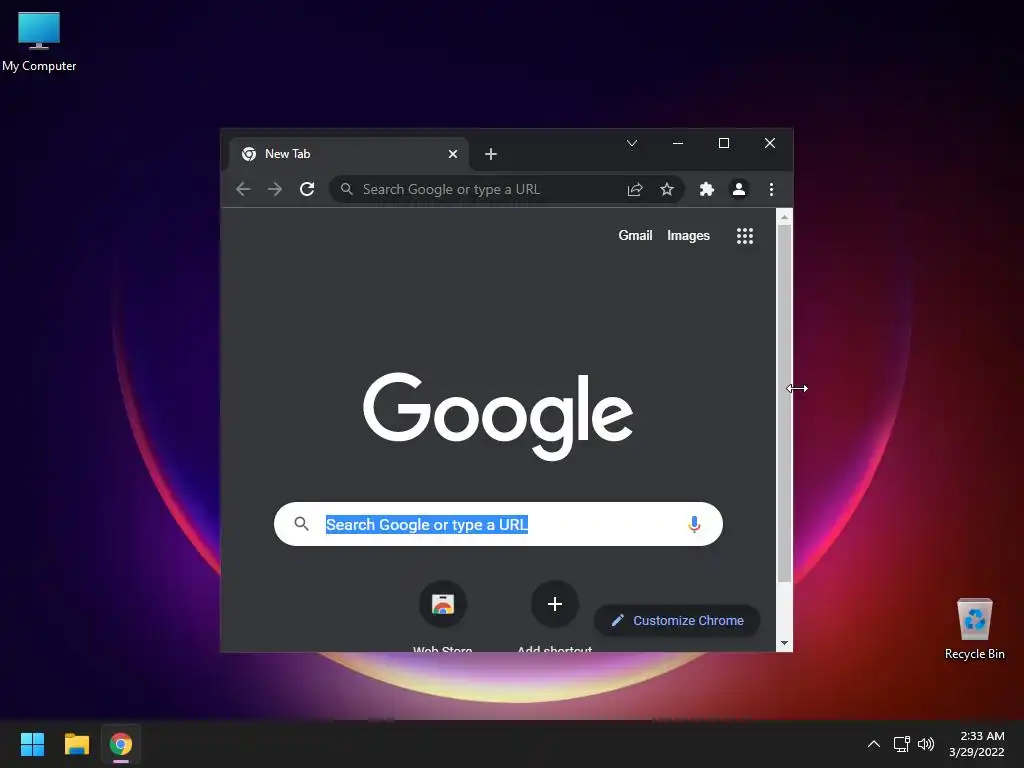Click the scrollbar down arrow
Screen dimensions: 1024x768
784,643
